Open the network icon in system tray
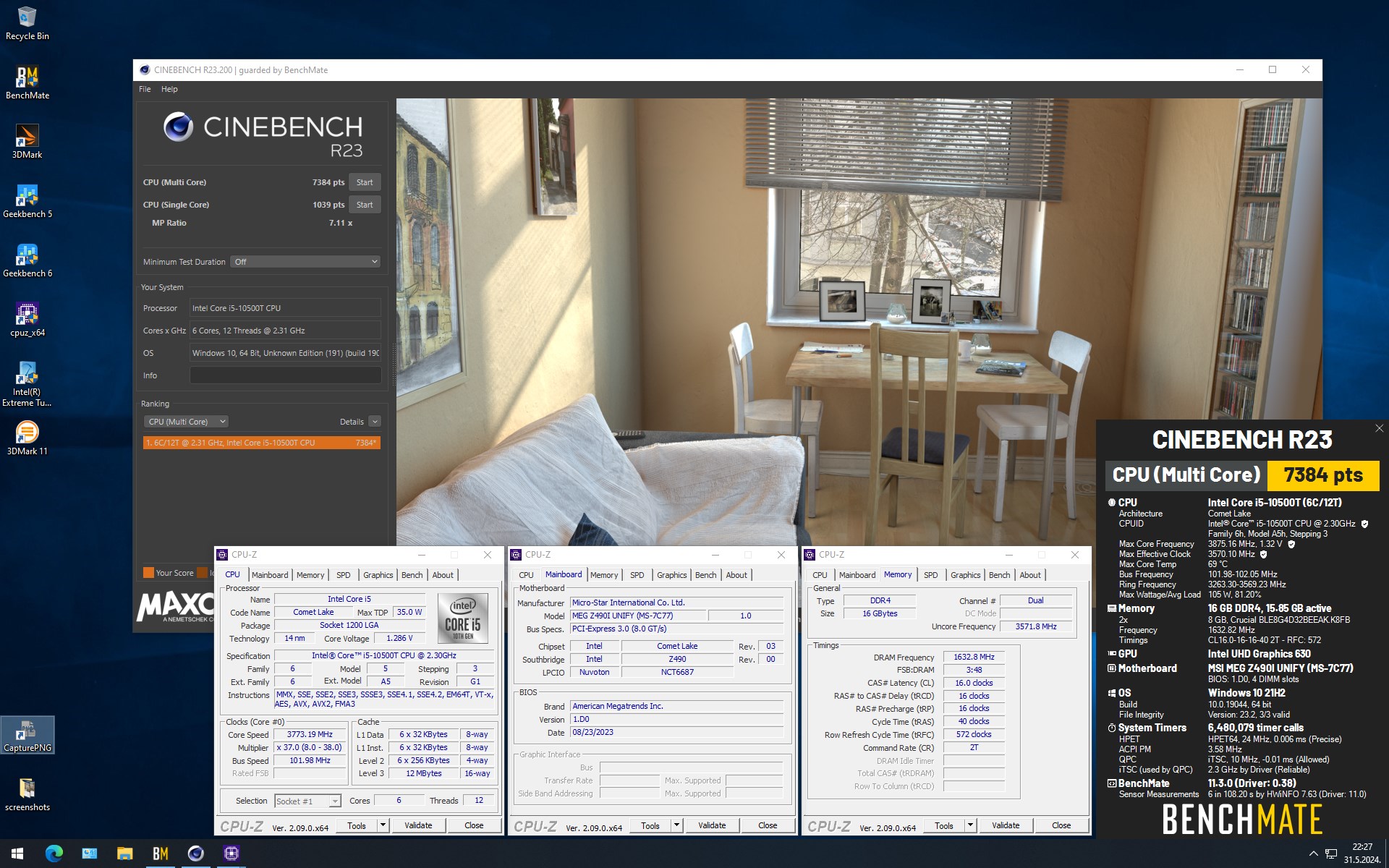The width and height of the screenshot is (1389, 868). [1331, 854]
